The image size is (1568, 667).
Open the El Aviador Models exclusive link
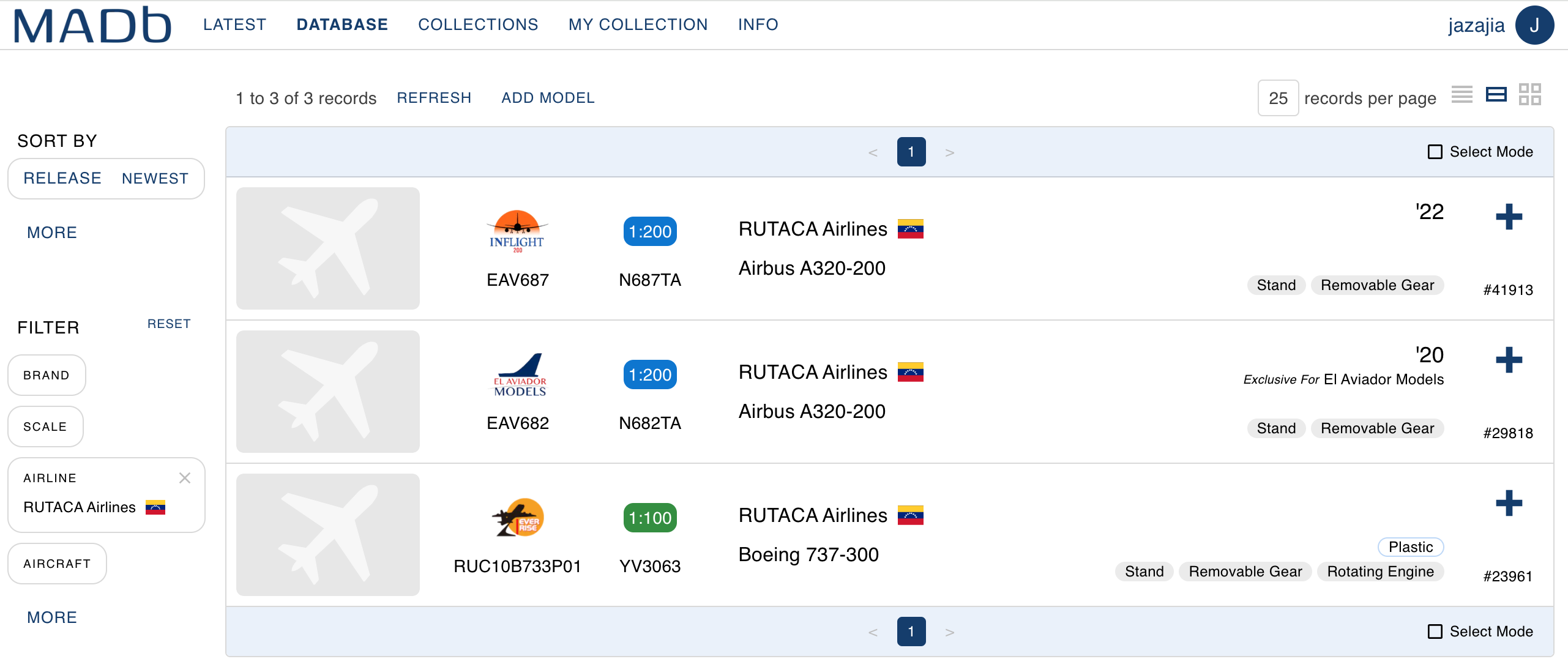(1383, 379)
